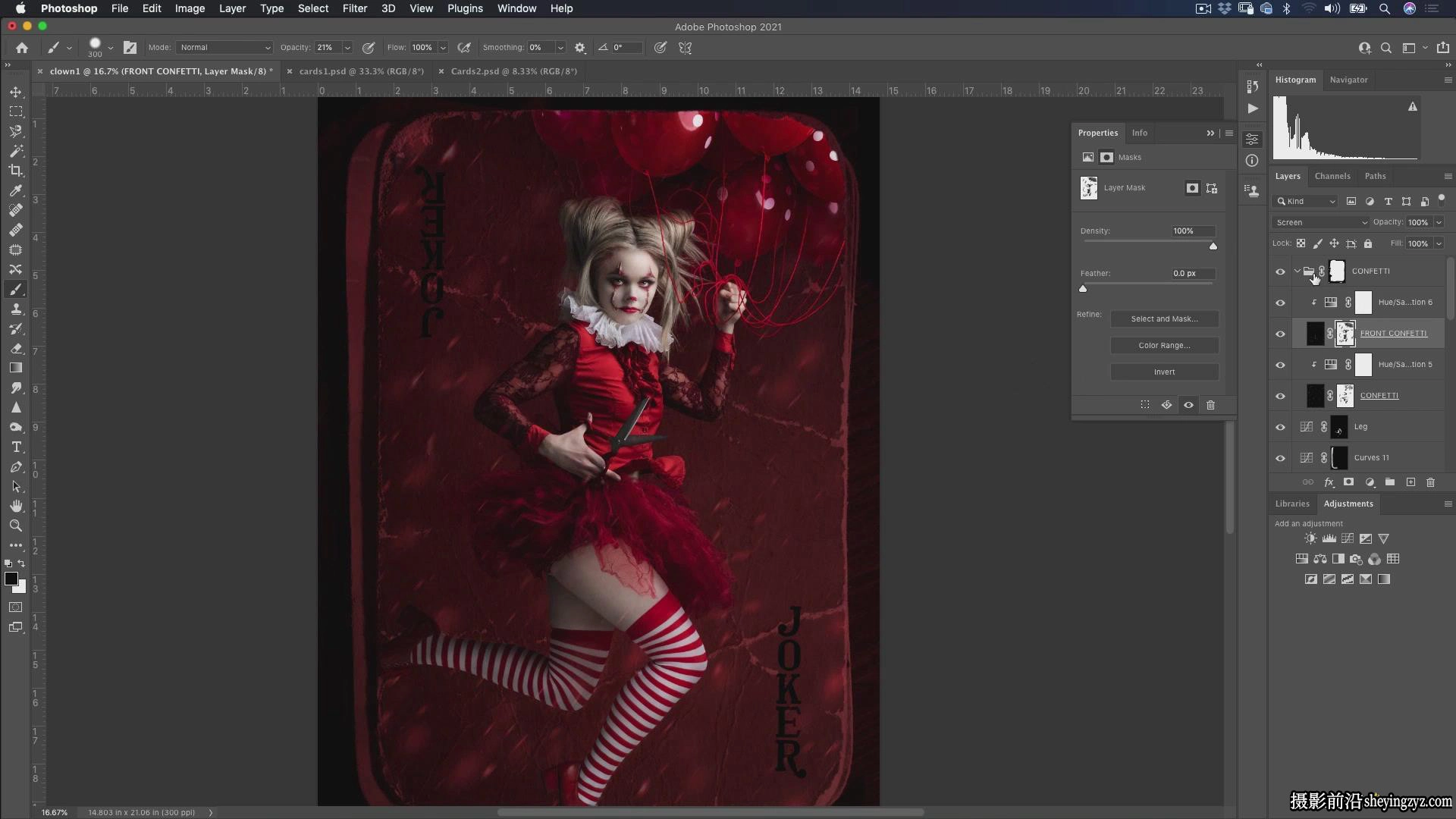
Task: Switch to the Info tab
Action: (x=1139, y=133)
